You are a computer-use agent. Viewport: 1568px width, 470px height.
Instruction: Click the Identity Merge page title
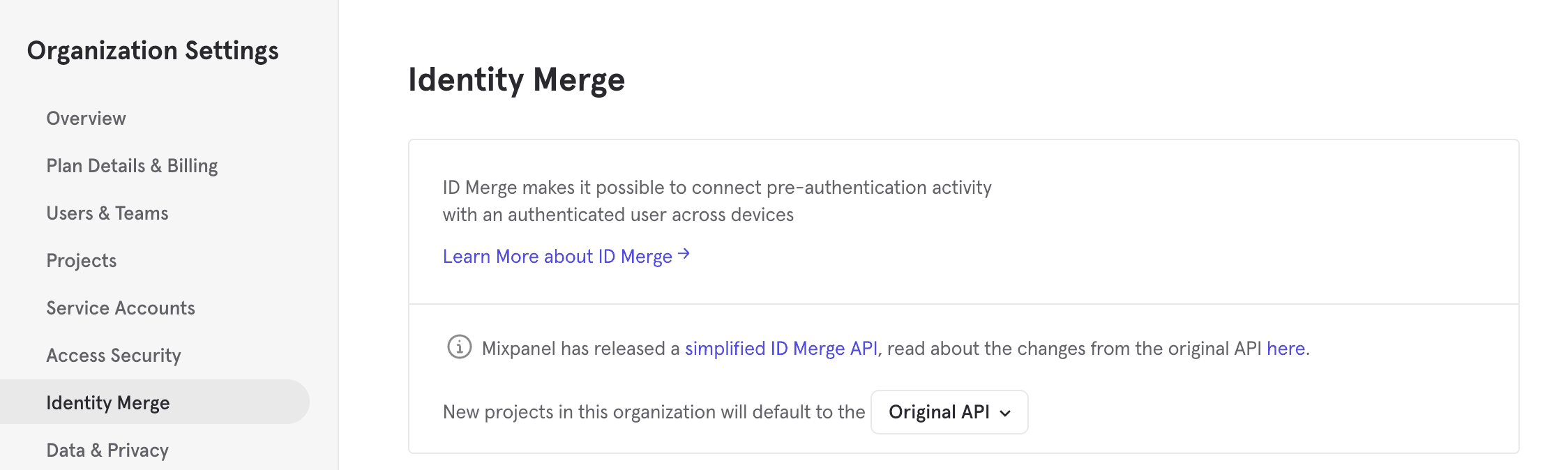[x=516, y=79]
